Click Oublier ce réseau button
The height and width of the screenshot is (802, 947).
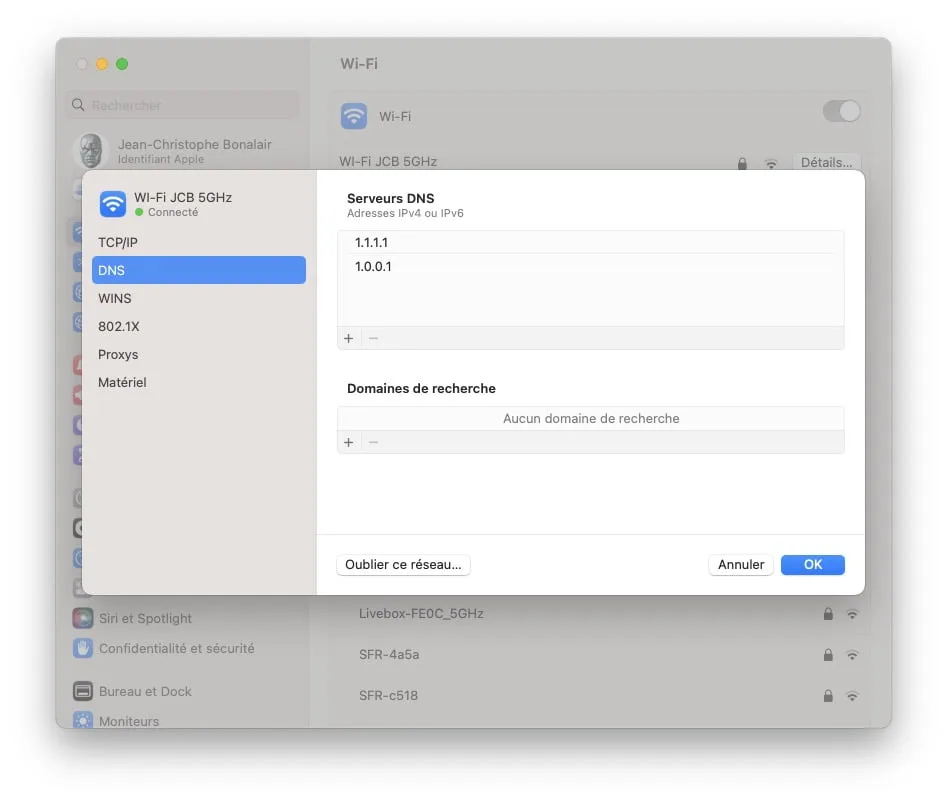point(403,565)
